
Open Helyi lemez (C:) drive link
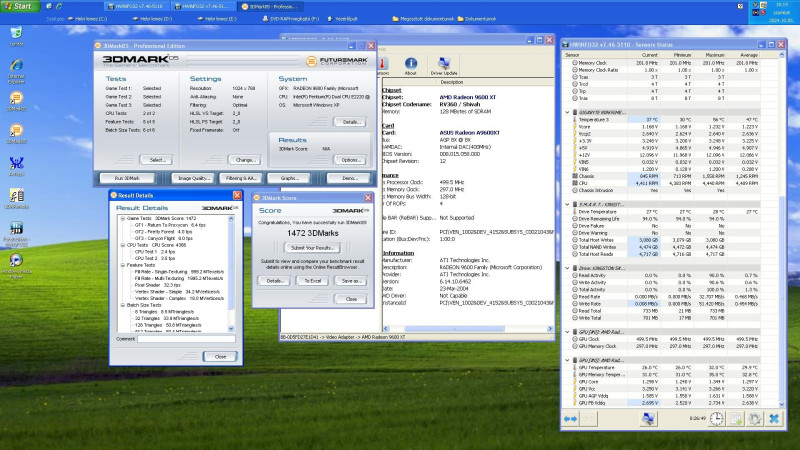88,19
